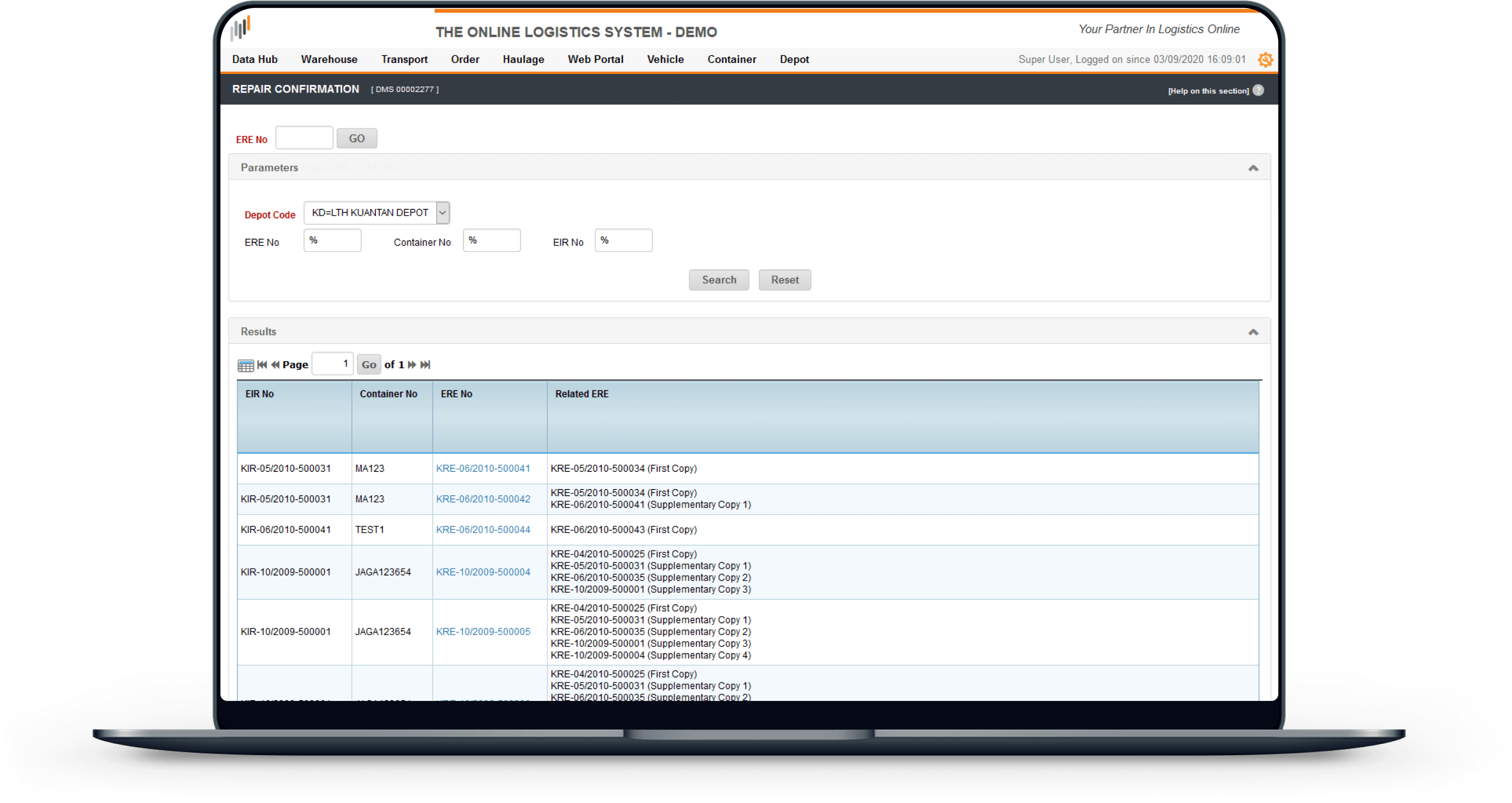Click the pagination Go button
This screenshot has width=1512, height=803.
369,364
